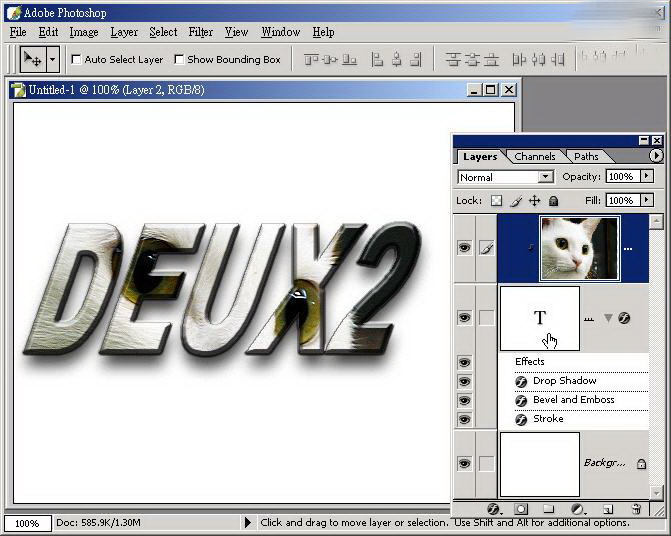671x536 pixels.
Task: Add a layer style from palette bottom
Action: coord(494,509)
